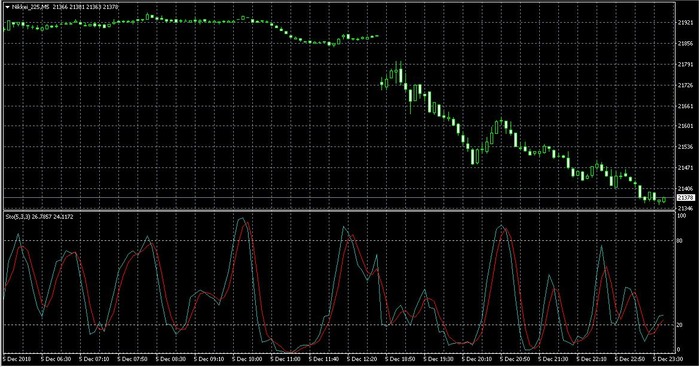Select the 5 Dec 19:30 time label

[438, 359]
